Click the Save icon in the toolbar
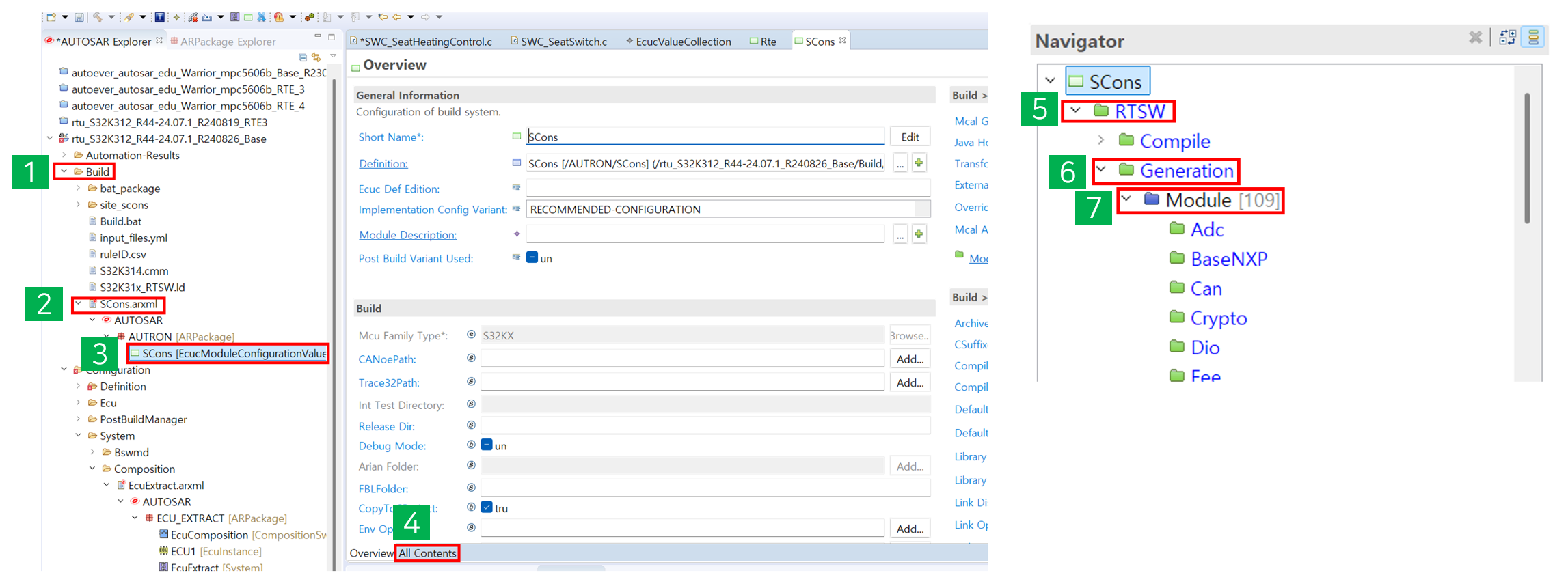The width and height of the screenshot is (1568, 586). (x=79, y=17)
